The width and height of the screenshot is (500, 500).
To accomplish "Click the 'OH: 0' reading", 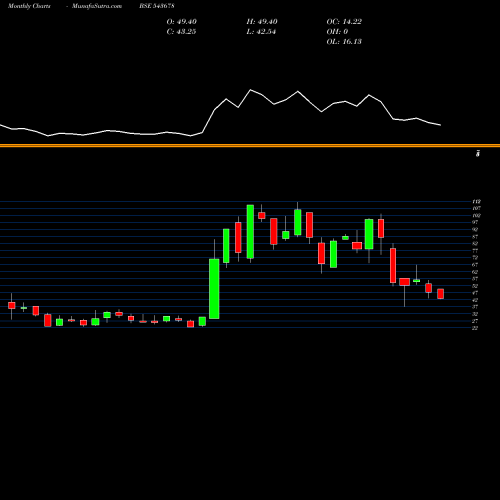I will tap(337, 32).
